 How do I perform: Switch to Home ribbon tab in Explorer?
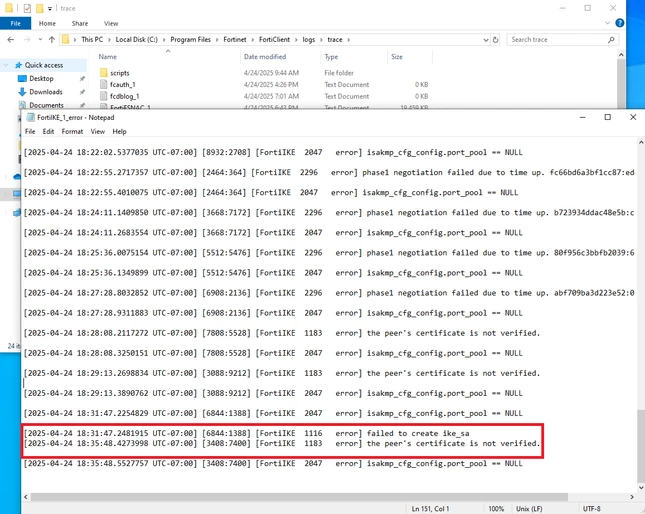coord(47,23)
